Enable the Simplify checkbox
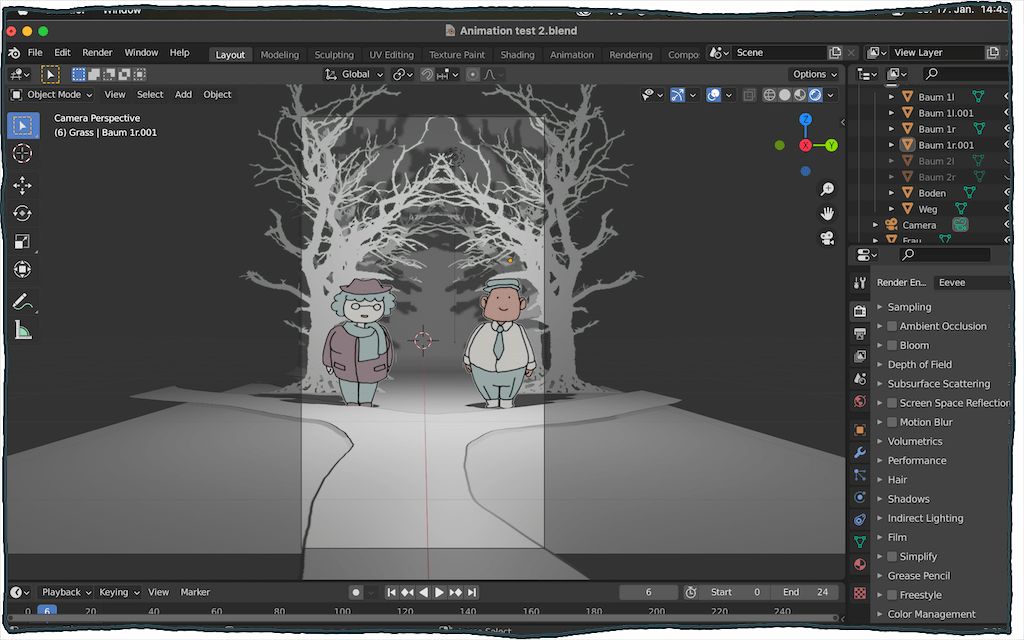Viewport: 1024px width, 640px height. (892, 557)
